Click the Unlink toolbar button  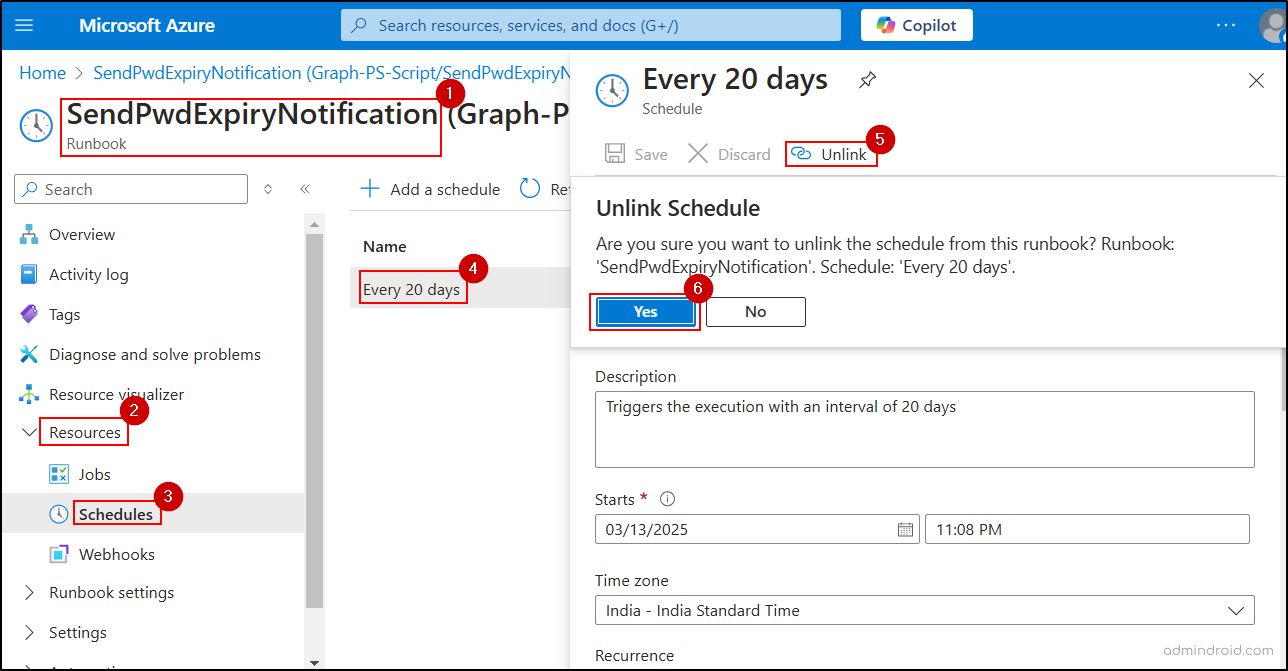(830, 154)
